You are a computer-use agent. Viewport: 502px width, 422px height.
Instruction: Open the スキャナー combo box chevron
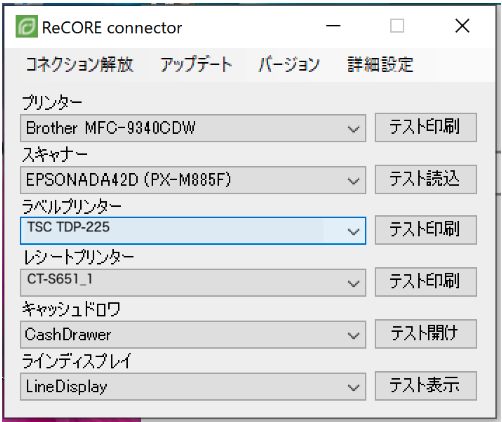pyautogui.click(x=353, y=181)
